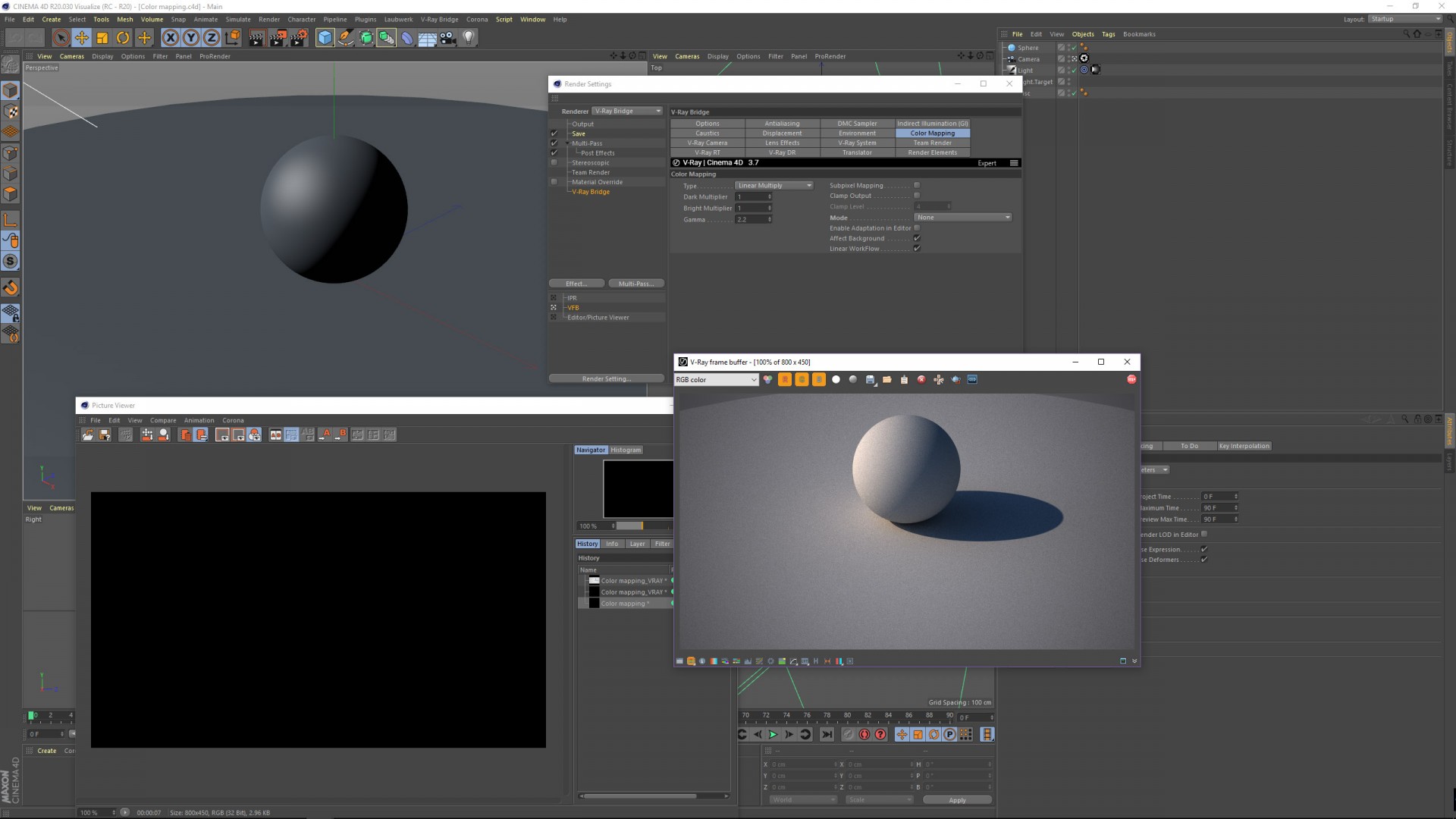Switch to Histogram tab in Picture Viewer

[625, 449]
